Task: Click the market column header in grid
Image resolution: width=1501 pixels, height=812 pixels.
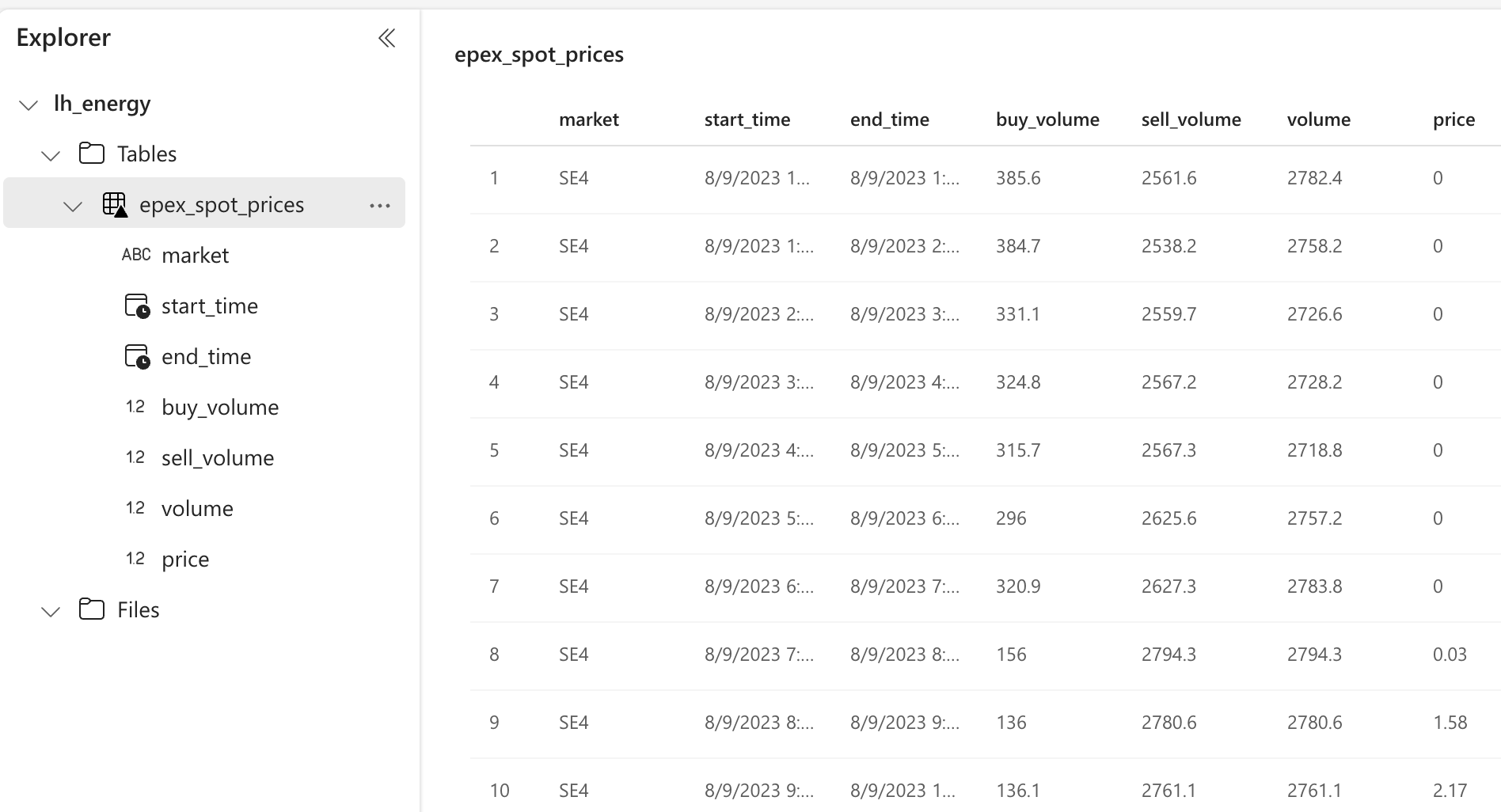Action: (589, 120)
